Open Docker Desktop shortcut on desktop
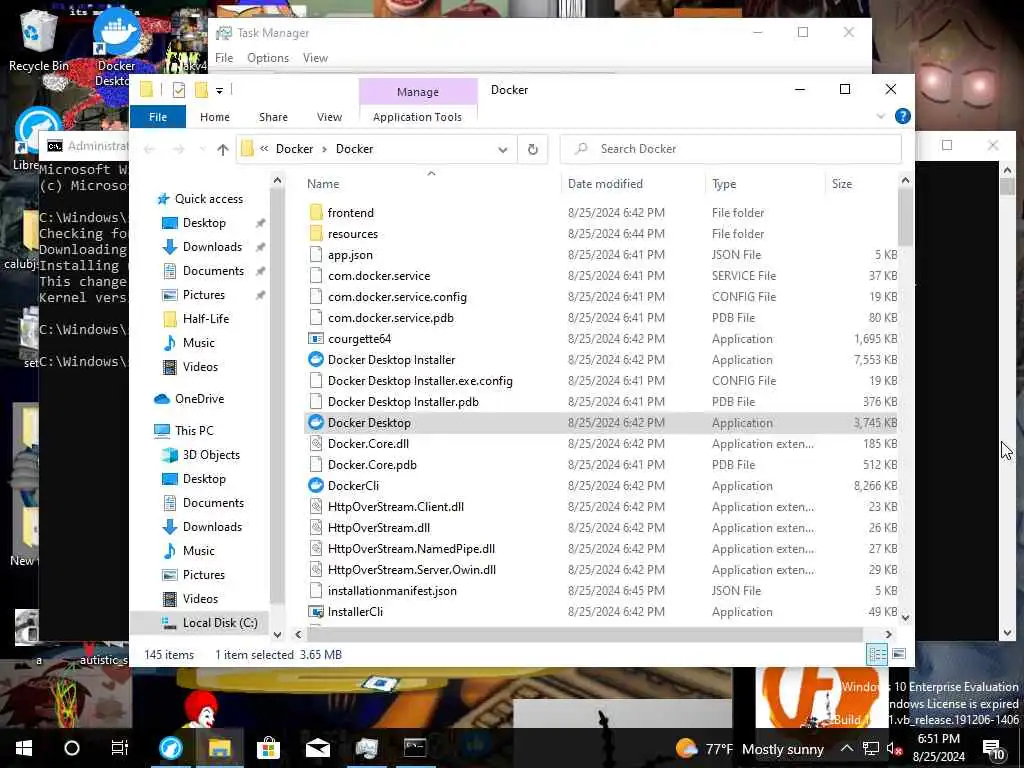This screenshot has height=768, width=1024. [x=116, y=46]
